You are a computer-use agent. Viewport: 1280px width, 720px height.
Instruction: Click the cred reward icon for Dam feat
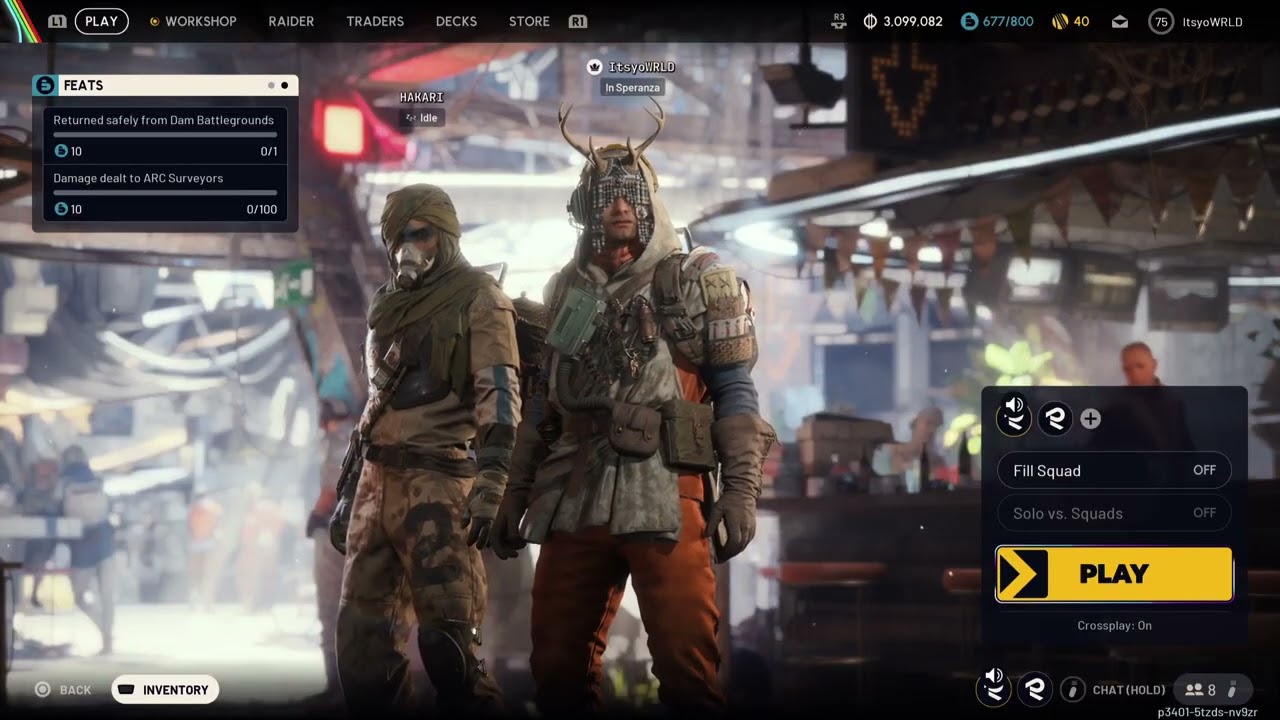coord(61,151)
